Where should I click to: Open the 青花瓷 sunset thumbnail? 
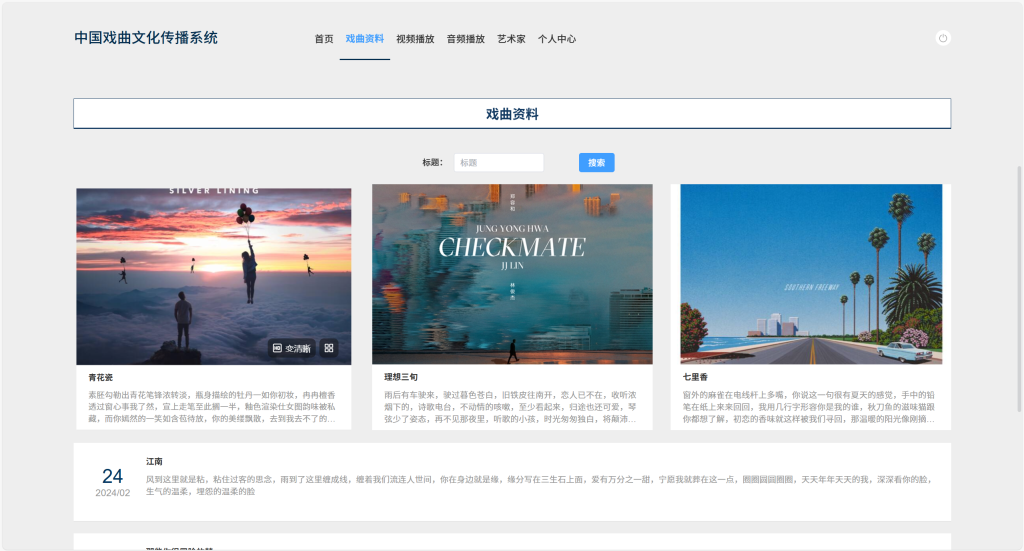pos(214,277)
